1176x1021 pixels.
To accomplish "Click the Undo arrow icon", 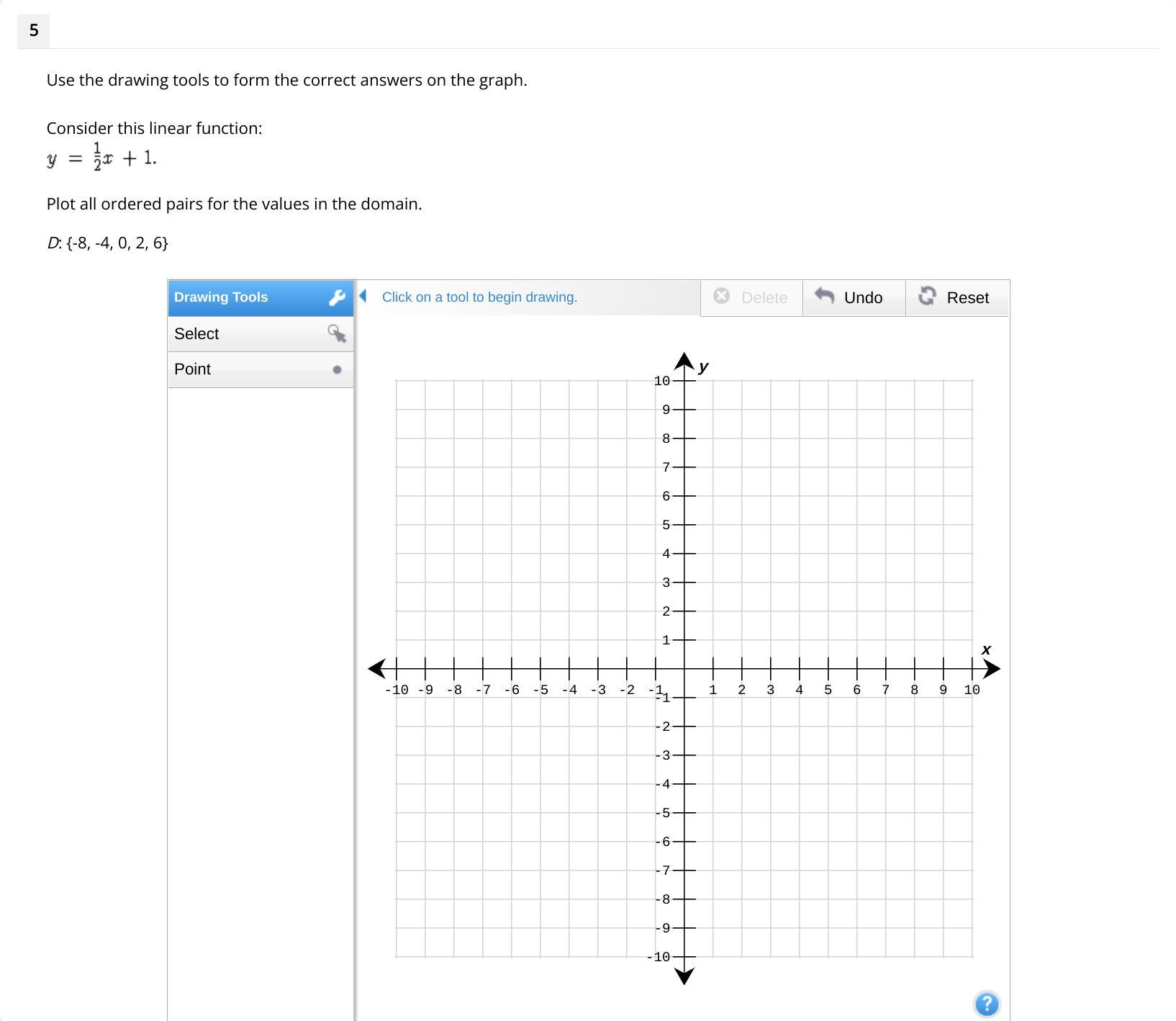I will pyautogui.click(x=825, y=296).
